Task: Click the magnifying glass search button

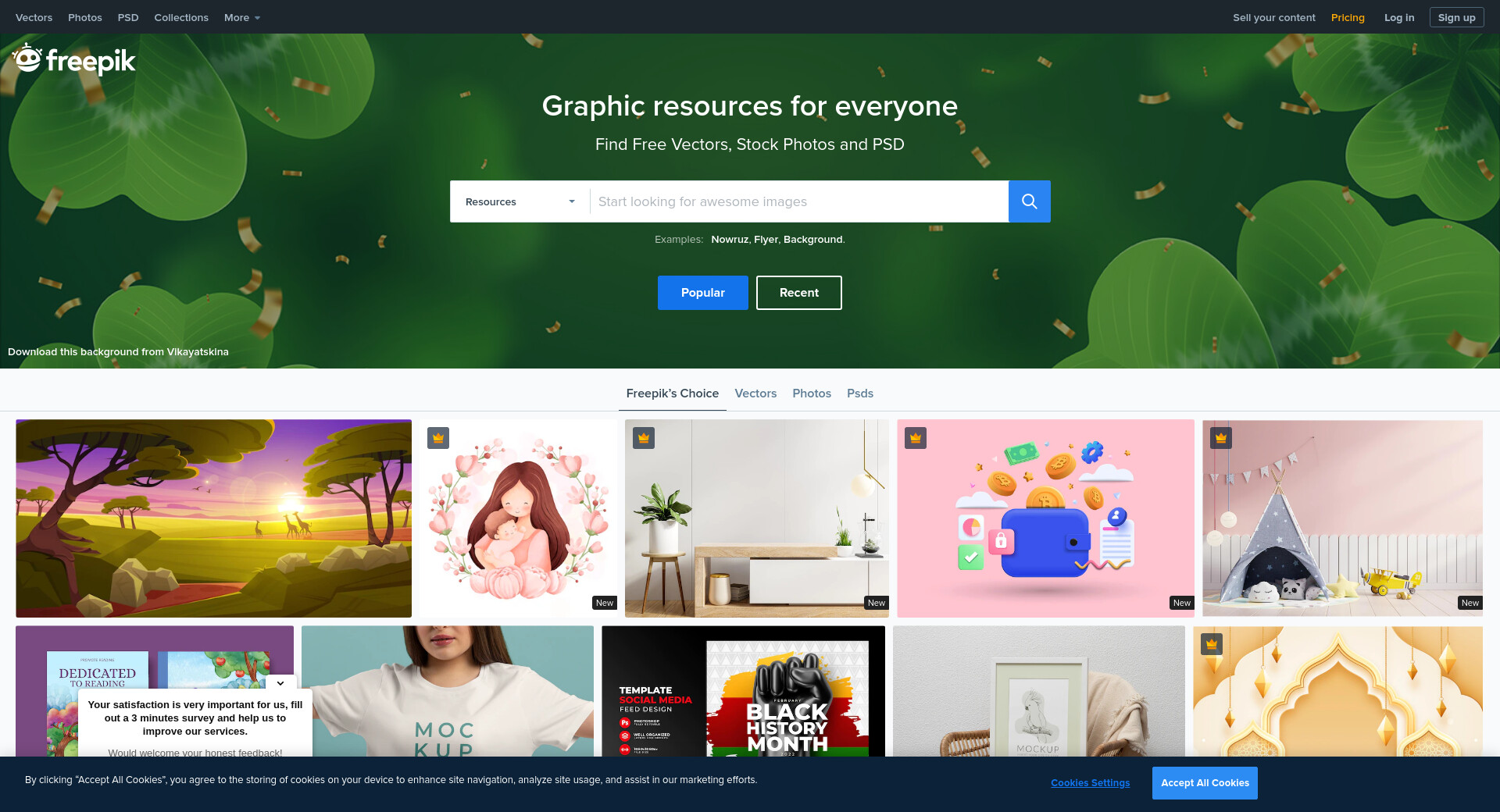Action: coord(1029,201)
